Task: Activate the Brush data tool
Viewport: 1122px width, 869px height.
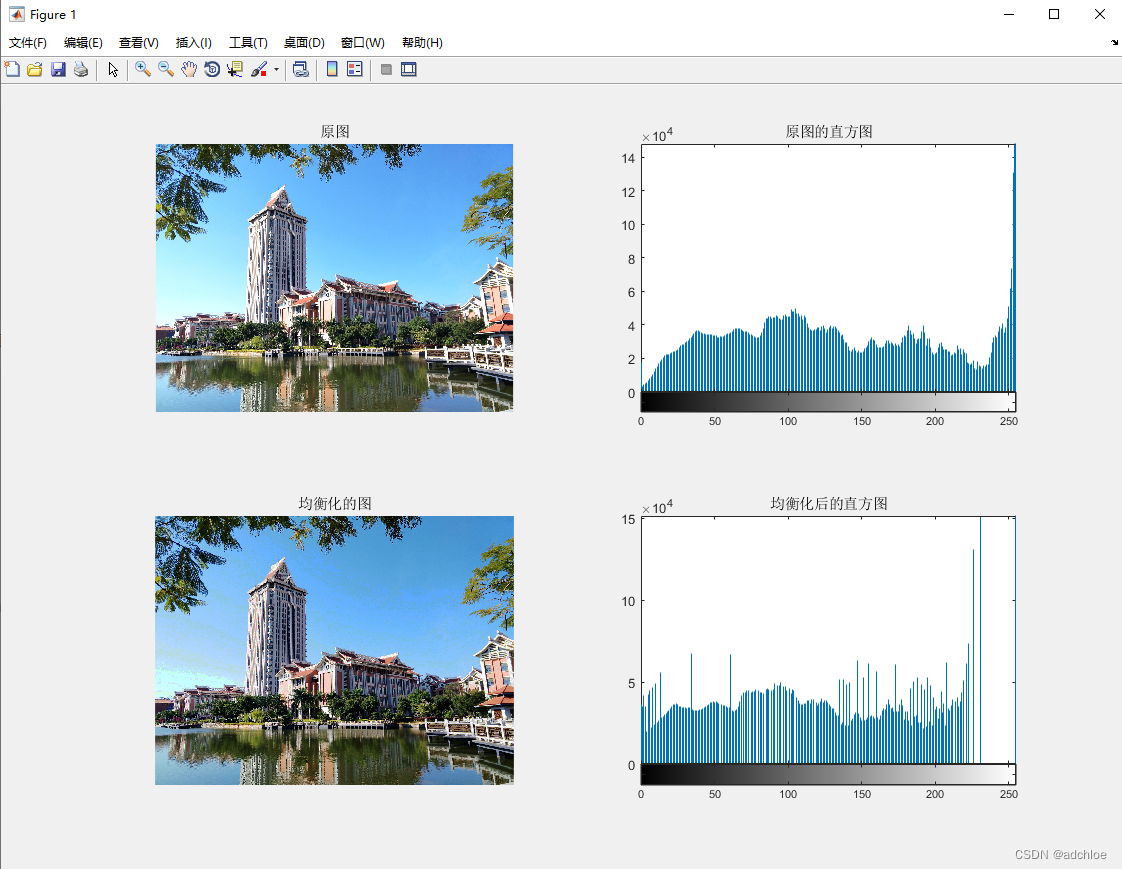Action: click(x=259, y=69)
